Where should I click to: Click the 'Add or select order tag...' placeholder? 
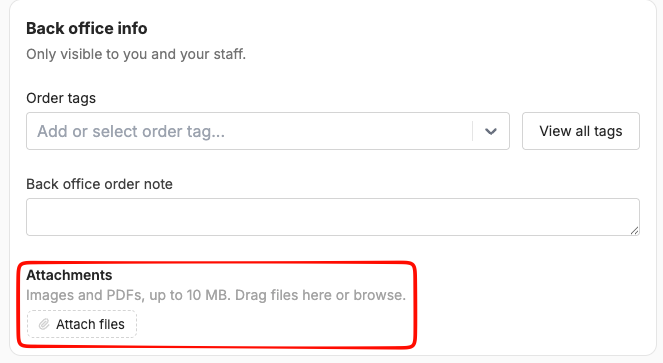(x=131, y=132)
